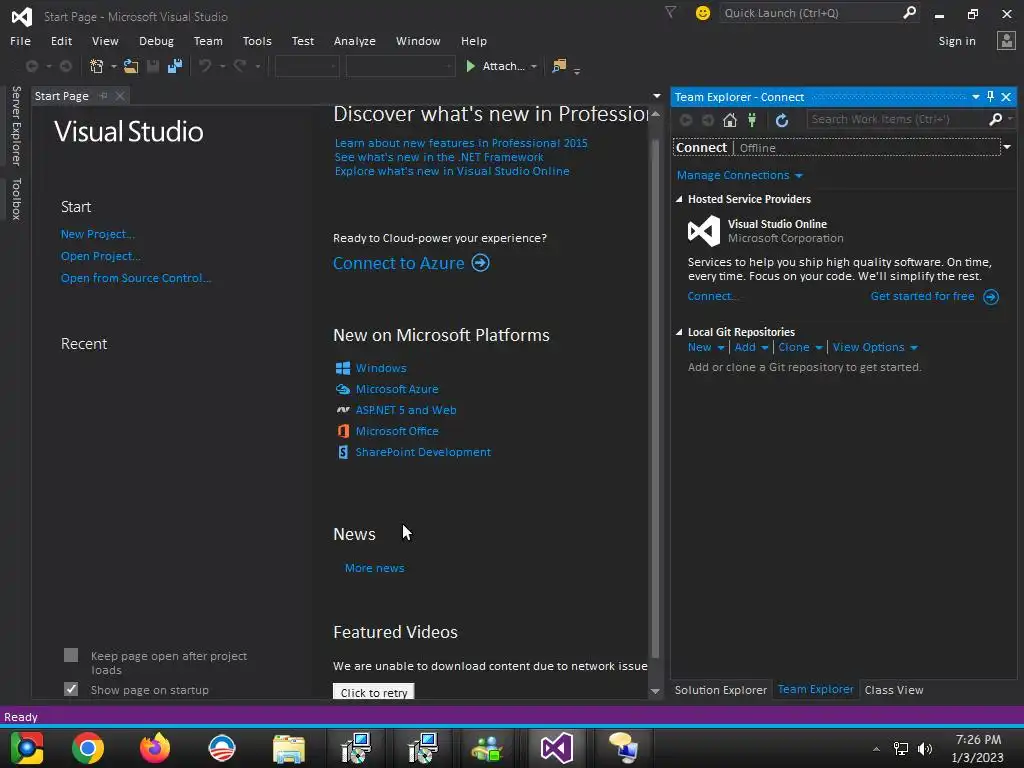Viewport: 1024px width, 768px height.
Task: Click the circled arrow beside Get started for free
Action: [991, 296]
